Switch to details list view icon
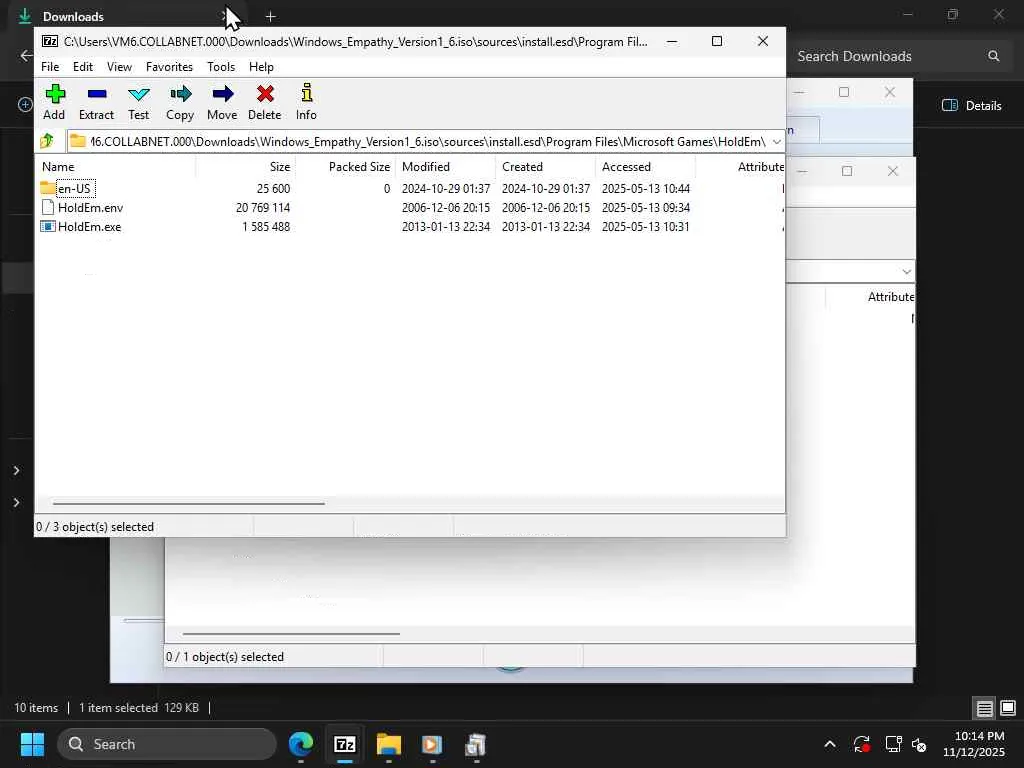The width and height of the screenshot is (1024, 768). pyautogui.click(x=984, y=708)
